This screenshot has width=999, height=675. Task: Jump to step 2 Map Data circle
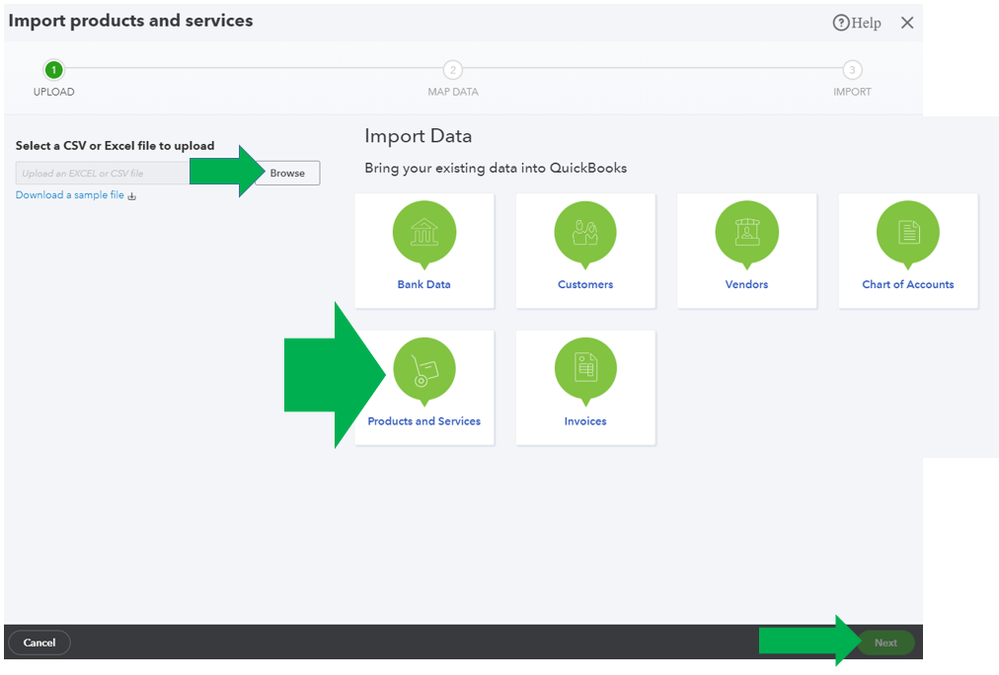[x=453, y=70]
